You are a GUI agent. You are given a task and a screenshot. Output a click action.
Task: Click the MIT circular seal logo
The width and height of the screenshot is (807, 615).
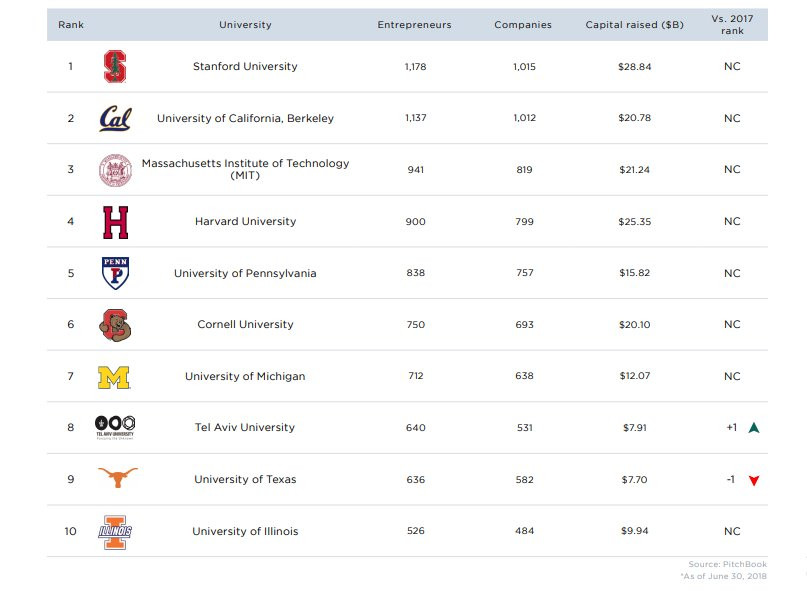[115, 170]
